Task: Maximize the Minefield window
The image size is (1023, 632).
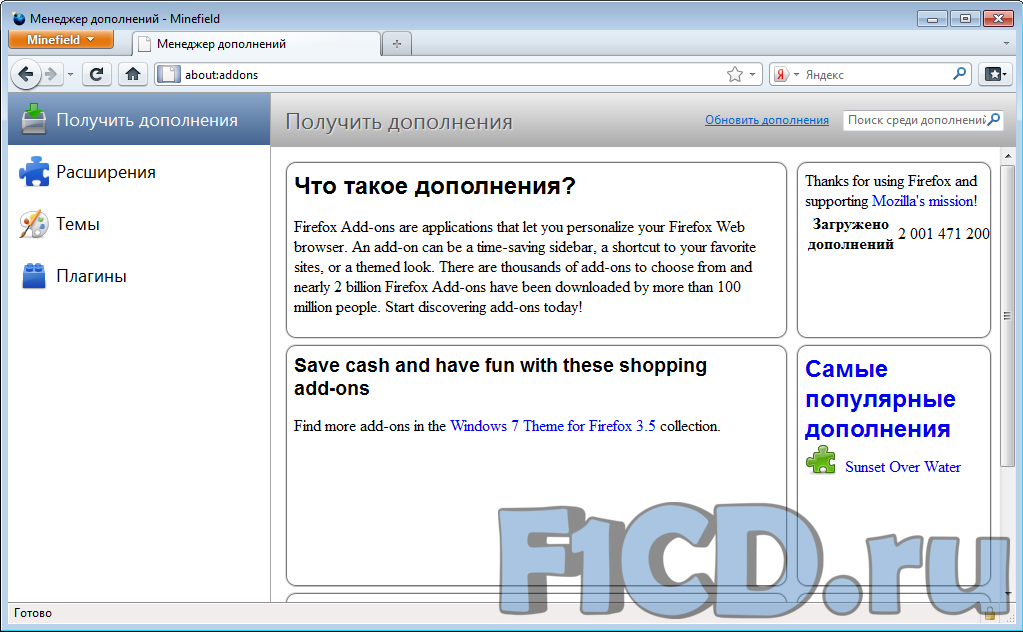Action: pyautogui.click(x=965, y=18)
